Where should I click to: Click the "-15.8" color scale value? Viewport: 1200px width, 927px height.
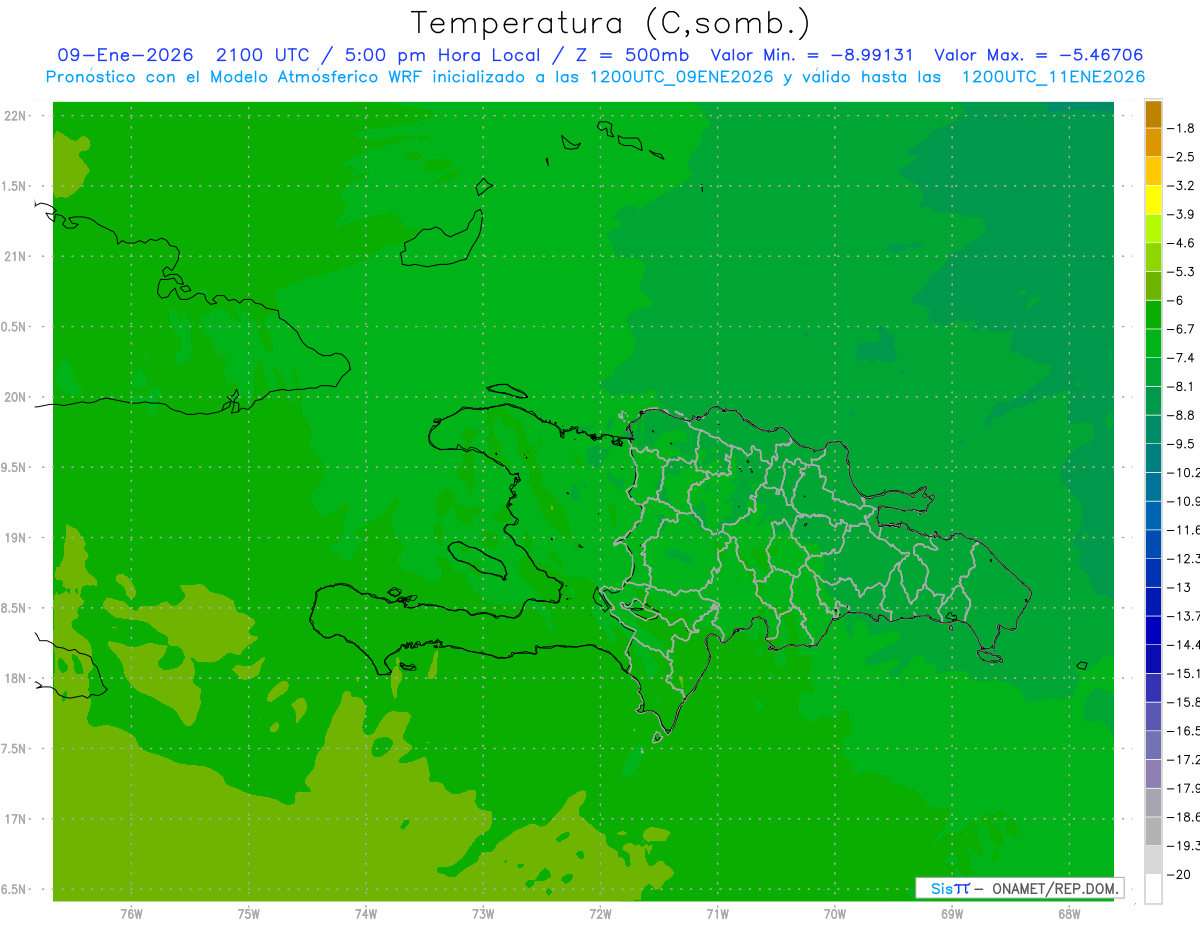pyautogui.click(x=1183, y=702)
